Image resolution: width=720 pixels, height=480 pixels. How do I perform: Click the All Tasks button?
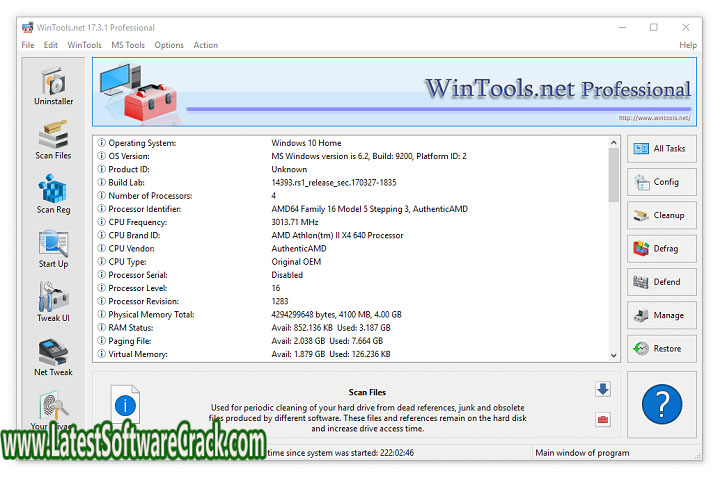tap(662, 149)
